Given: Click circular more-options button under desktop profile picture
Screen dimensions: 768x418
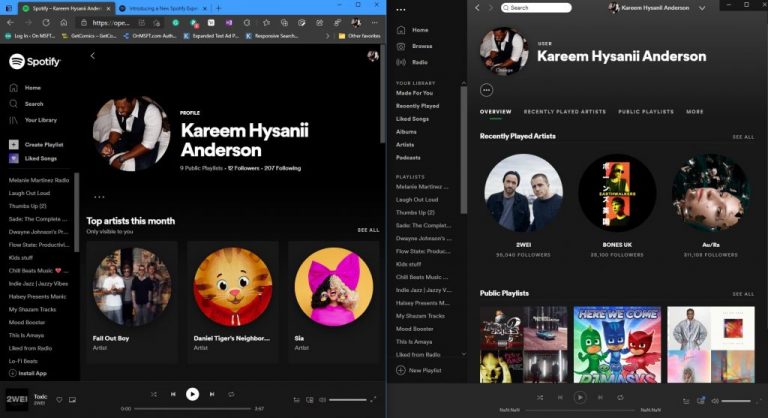Looking at the screenshot, I should point(486,90).
